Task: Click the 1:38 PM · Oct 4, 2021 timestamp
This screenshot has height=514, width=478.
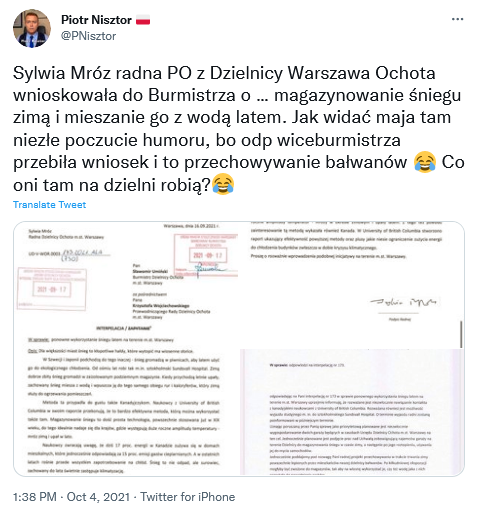Action: point(71,497)
